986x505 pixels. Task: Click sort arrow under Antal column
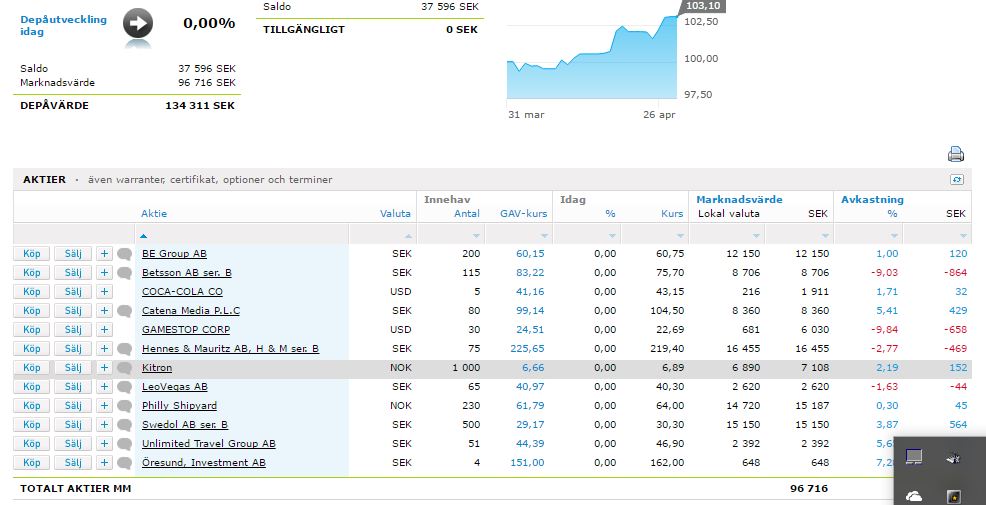click(476, 236)
